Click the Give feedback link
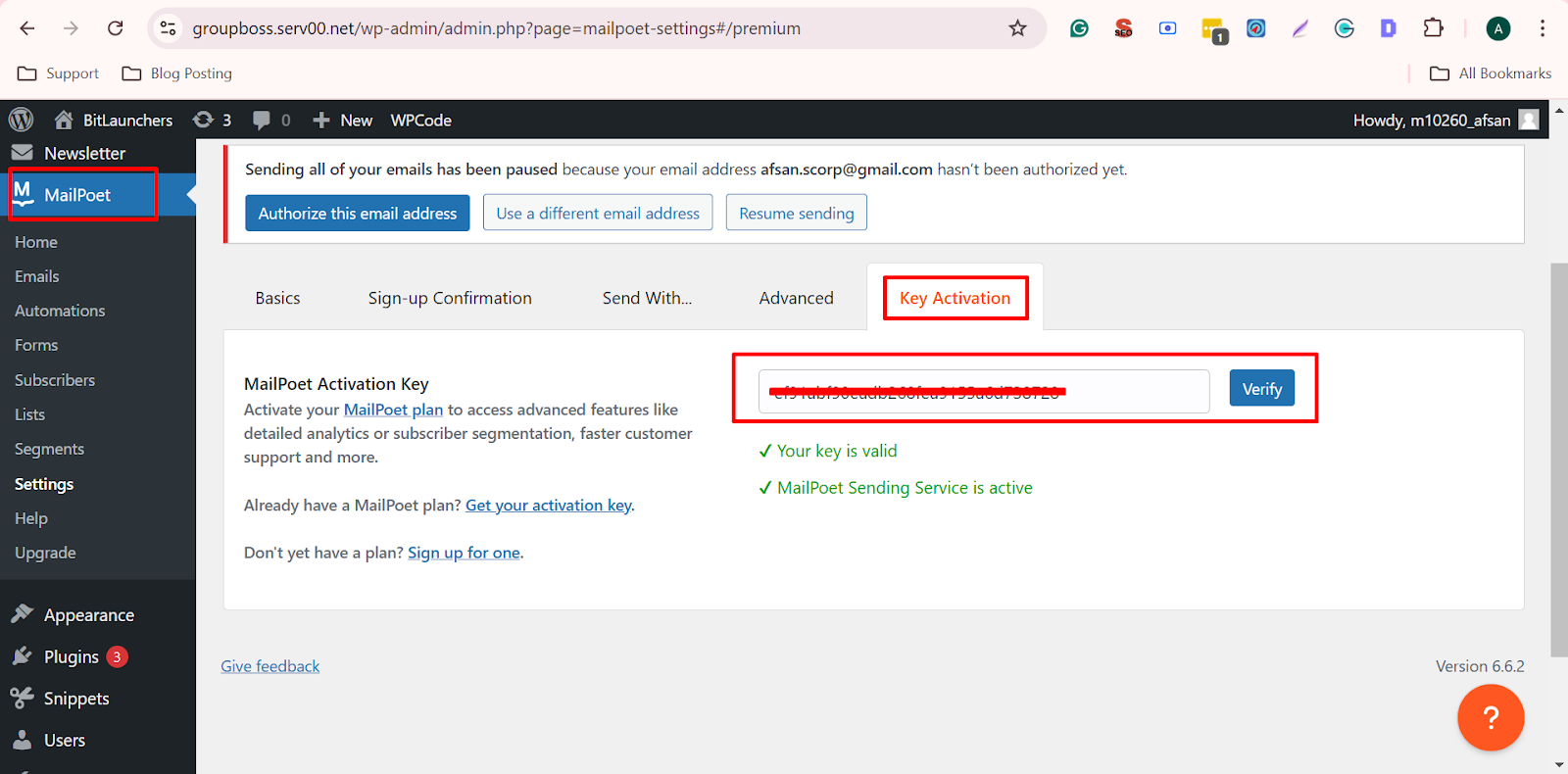 270,666
